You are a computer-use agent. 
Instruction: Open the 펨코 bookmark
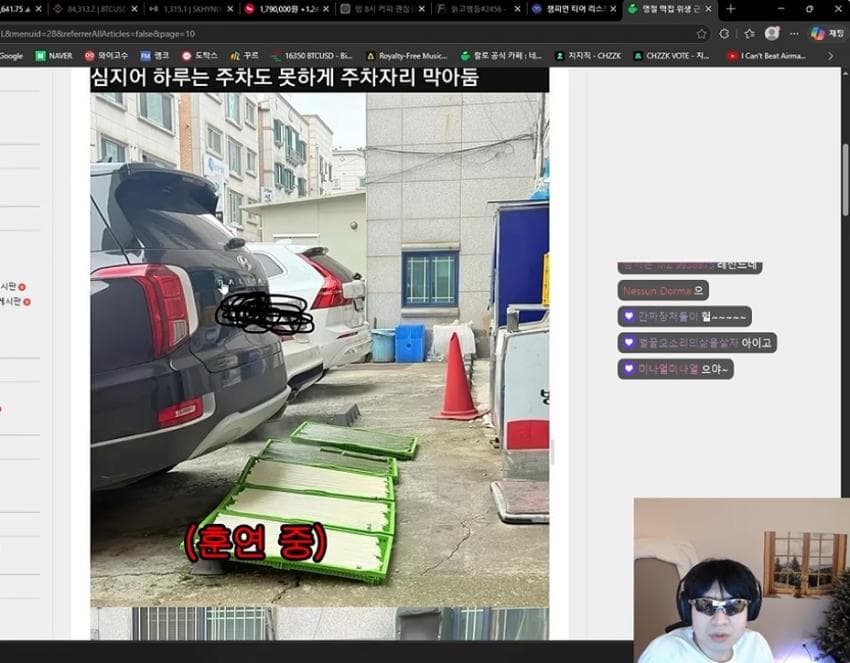(154, 56)
